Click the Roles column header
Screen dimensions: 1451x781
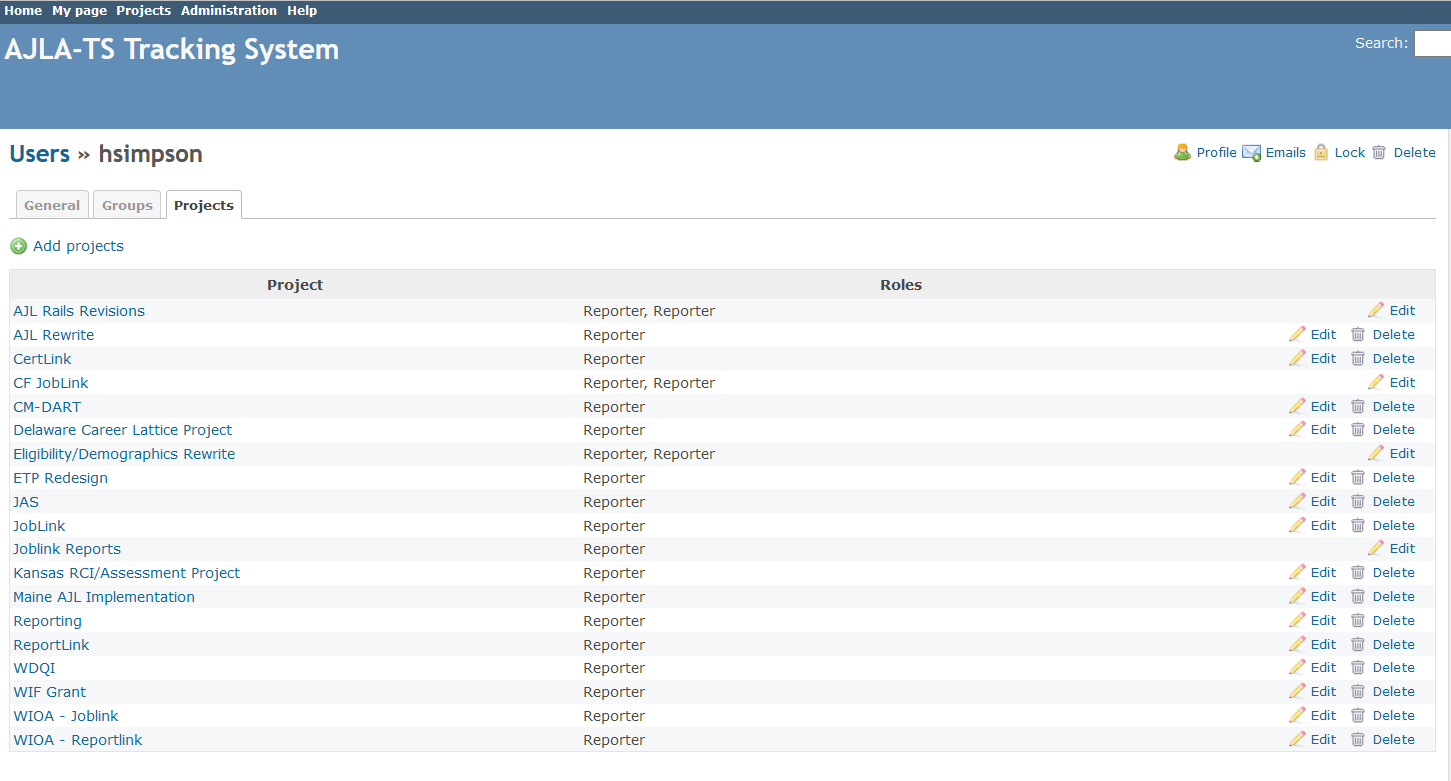coord(901,285)
